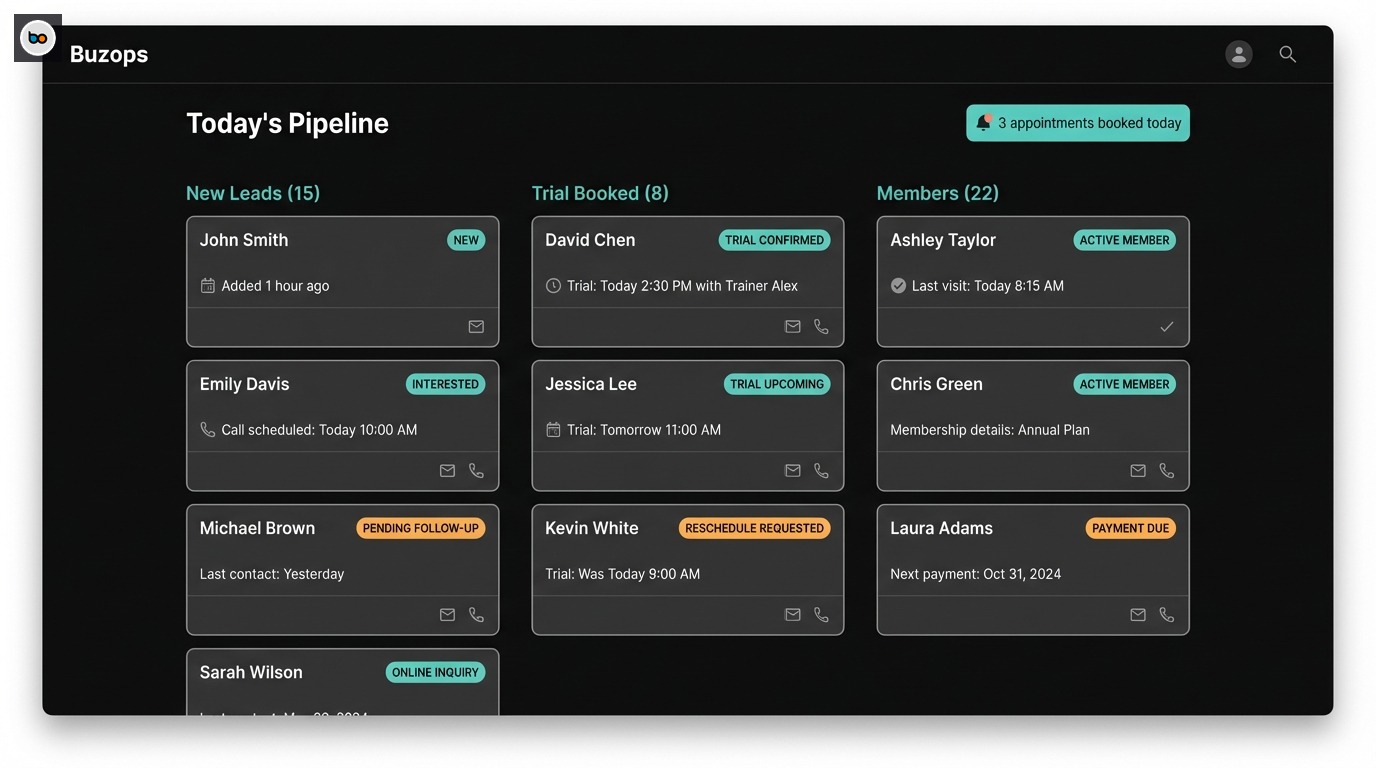Click the RESCHEDULE REQUESTED badge on Kevin White
The height and width of the screenshot is (768, 1376).
tap(754, 527)
